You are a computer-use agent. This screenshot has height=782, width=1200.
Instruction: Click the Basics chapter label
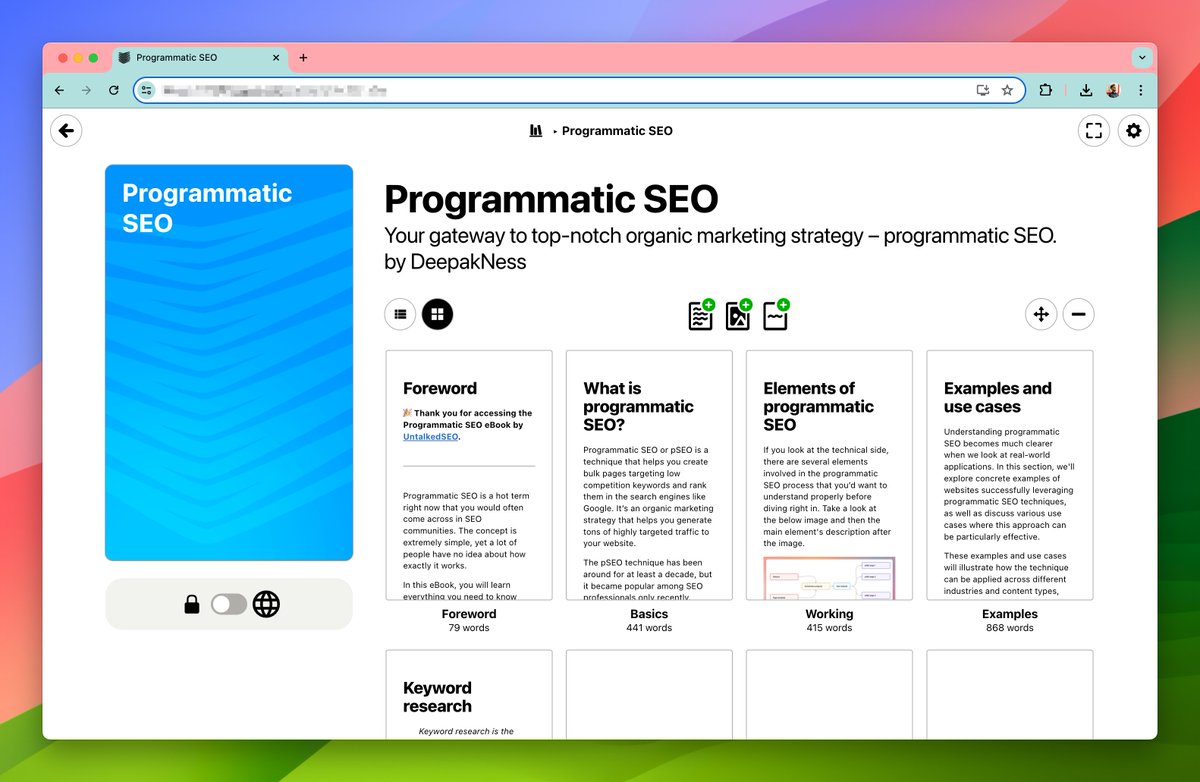[649, 614]
